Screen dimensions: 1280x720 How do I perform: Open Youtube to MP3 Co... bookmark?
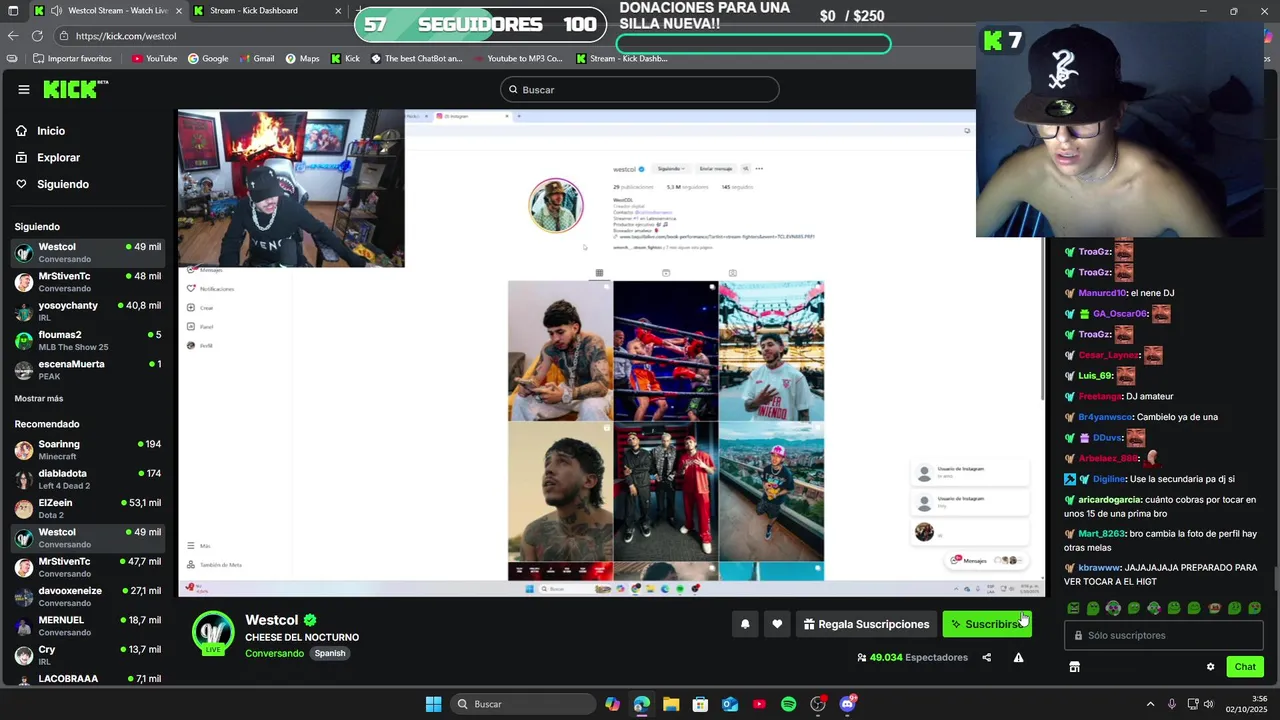point(517,59)
